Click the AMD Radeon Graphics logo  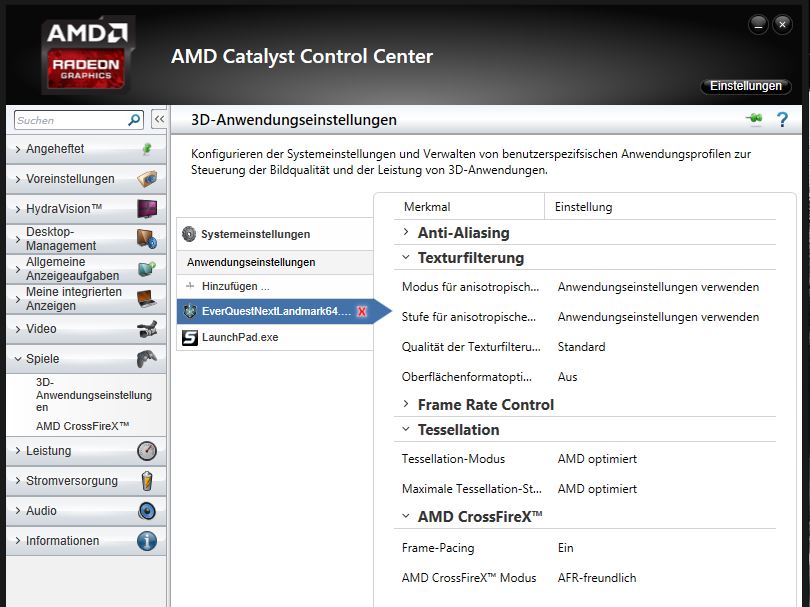(86, 54)
